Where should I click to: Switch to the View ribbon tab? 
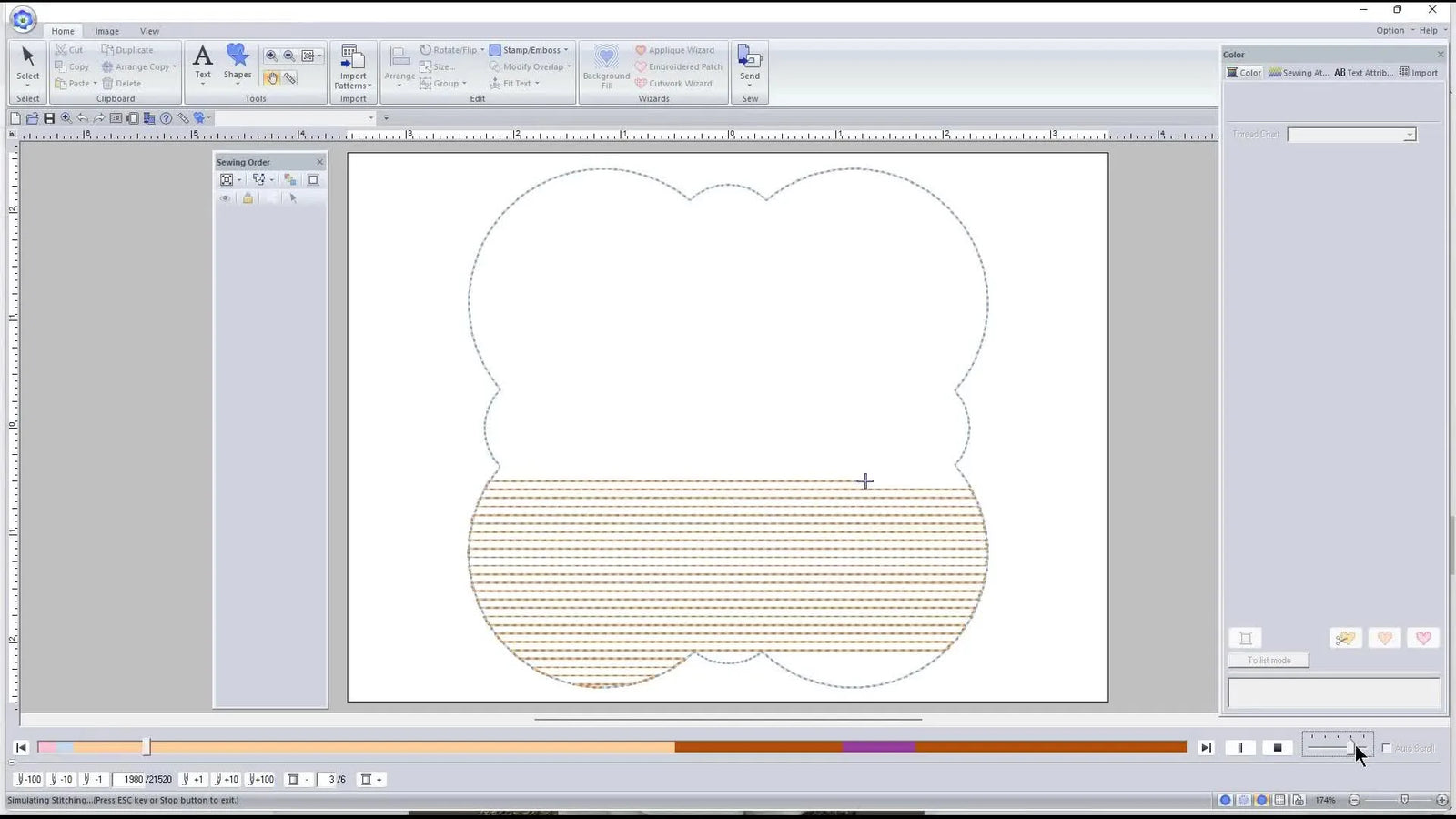click(x=149, y=31)
